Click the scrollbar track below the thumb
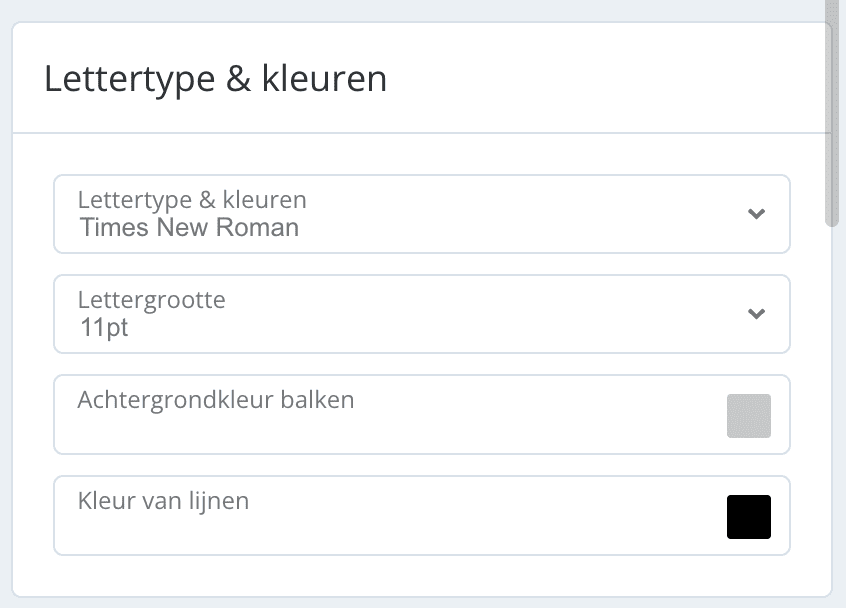846x608 pixels. [x=831, y=415]
